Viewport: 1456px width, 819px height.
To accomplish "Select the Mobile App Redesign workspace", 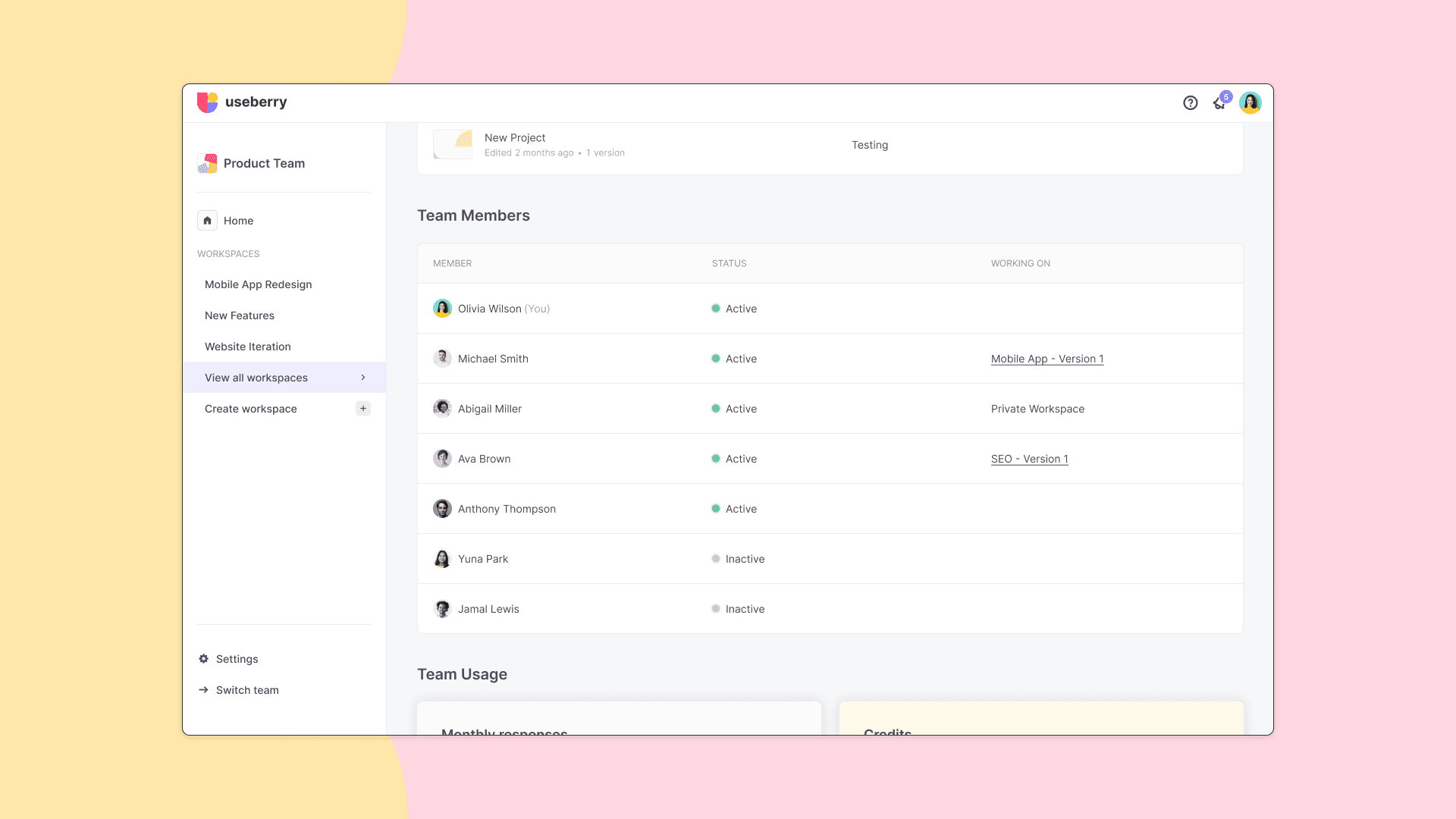I will click(258, 284).
